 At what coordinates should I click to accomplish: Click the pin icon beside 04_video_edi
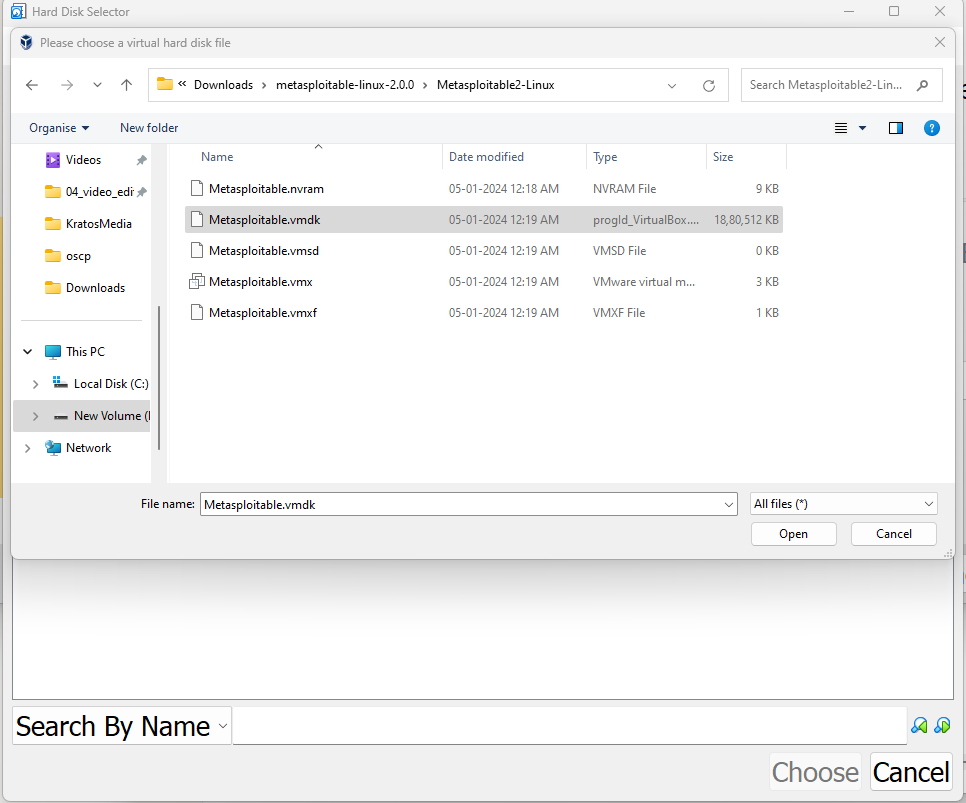[142, 192]
